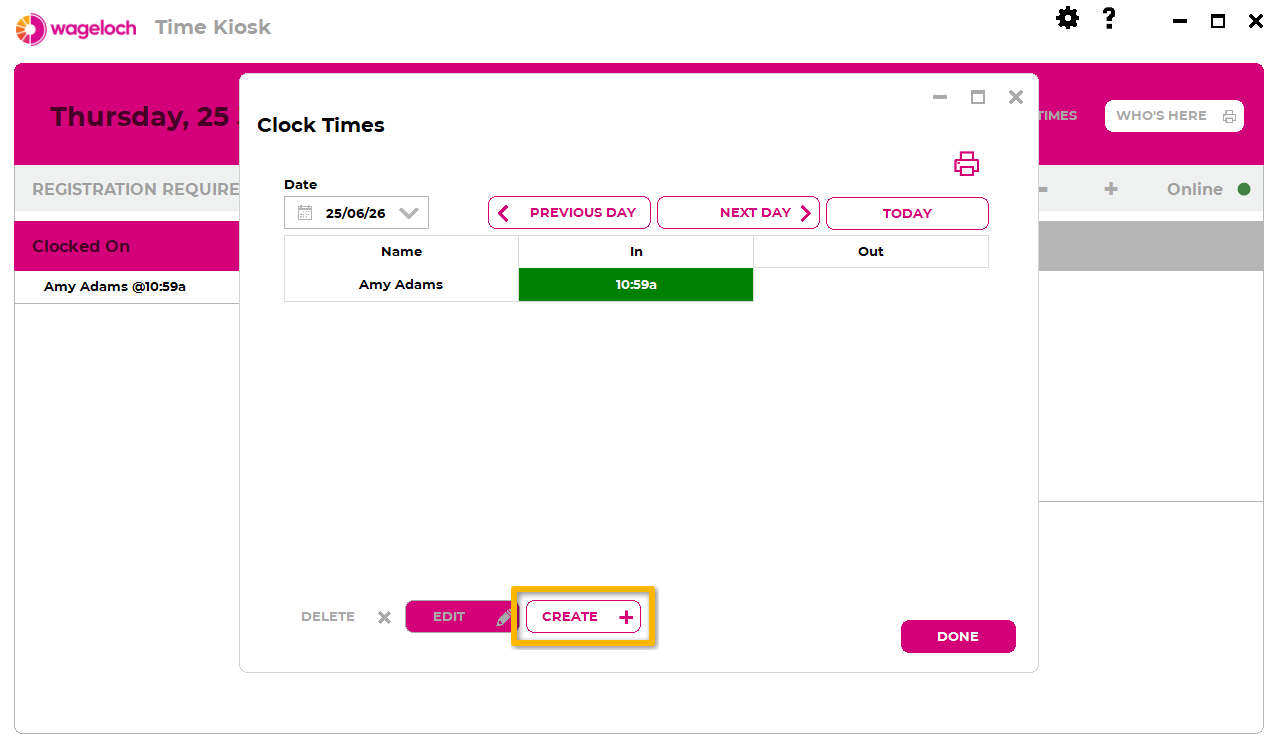
Task: Go to Previous Day
Action: [x=569, y=213]
